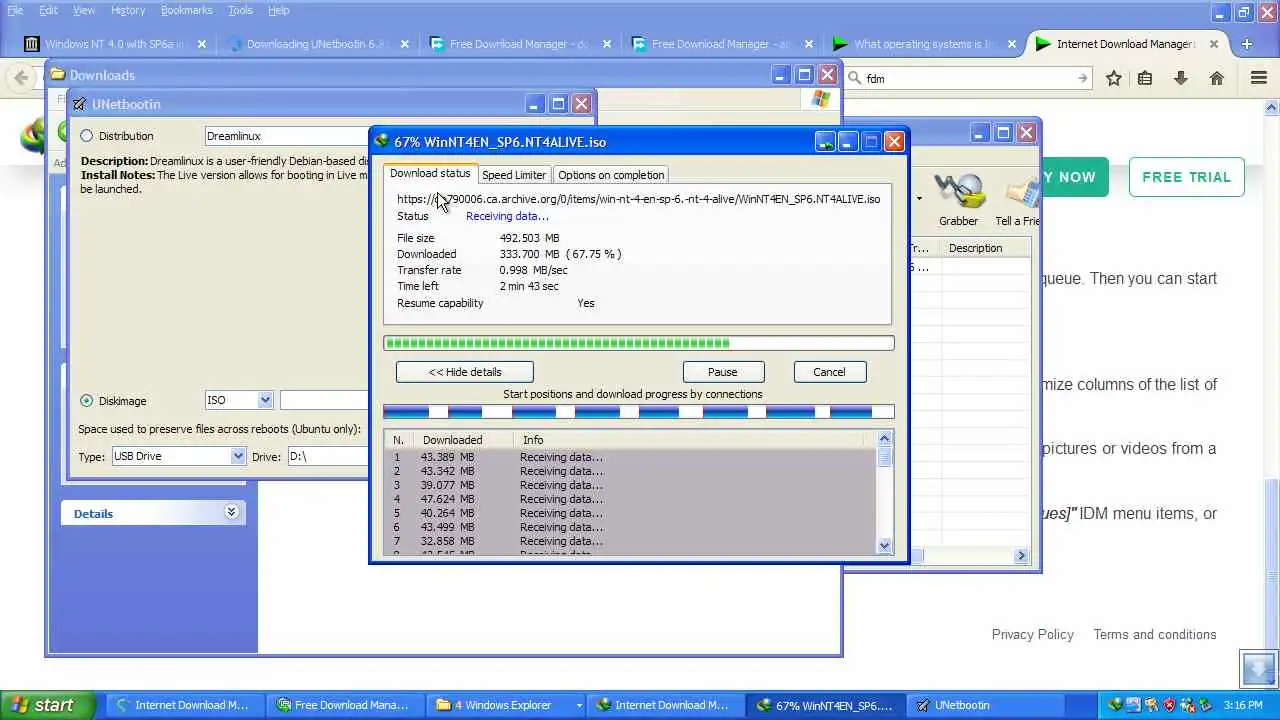Switch to the Download status tab
Screen dimensions: 1280x720
tap(430, 174)
